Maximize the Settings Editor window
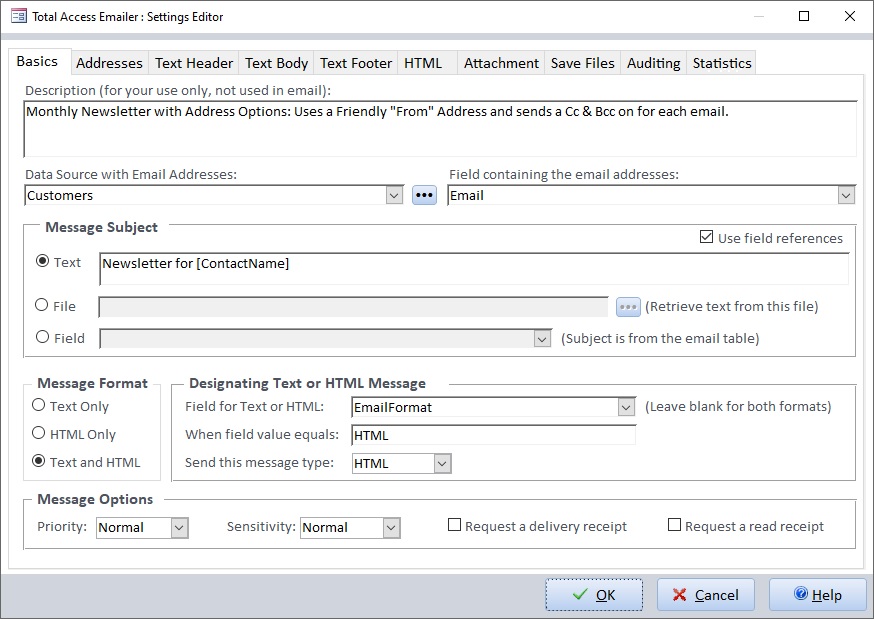 [804, 16]
